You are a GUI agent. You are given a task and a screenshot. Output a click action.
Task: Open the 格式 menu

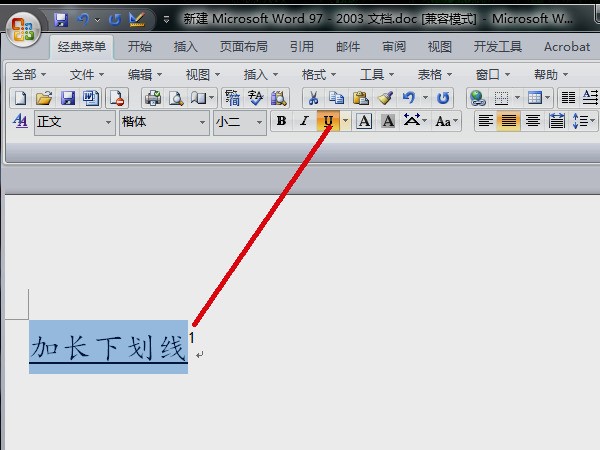pyautogui.click(x=320, y=74)
